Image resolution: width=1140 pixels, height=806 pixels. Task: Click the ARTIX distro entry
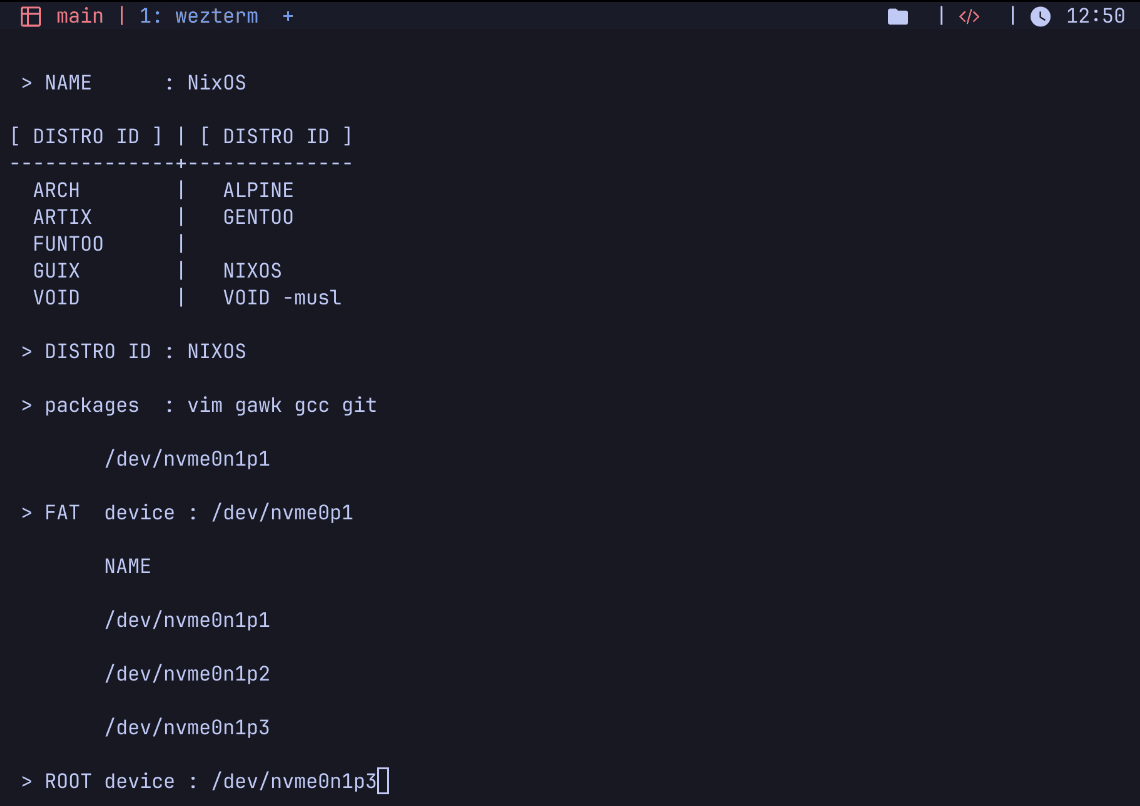(62, 217)
